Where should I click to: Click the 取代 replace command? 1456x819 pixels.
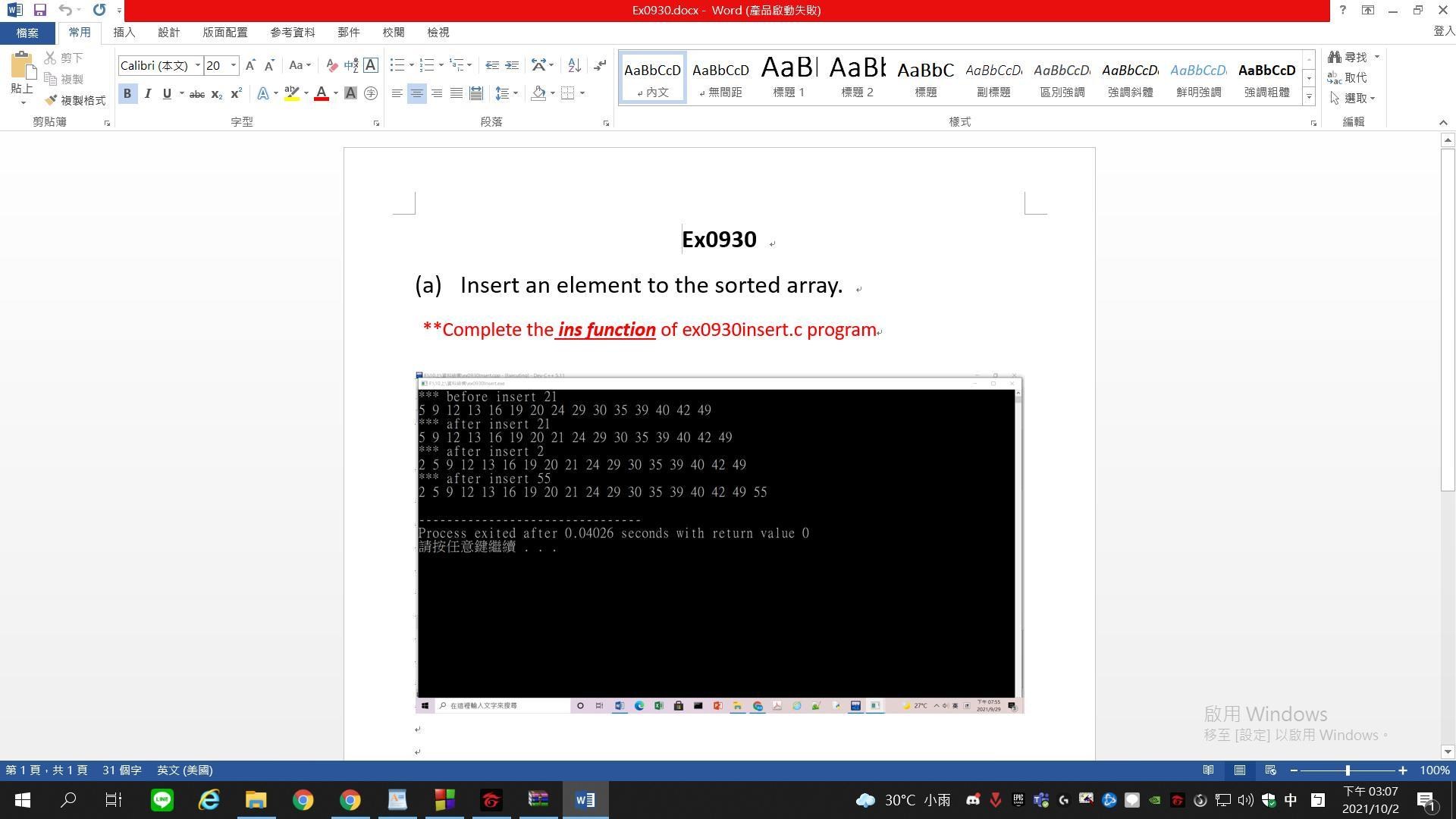click(x=1356, y=77)
